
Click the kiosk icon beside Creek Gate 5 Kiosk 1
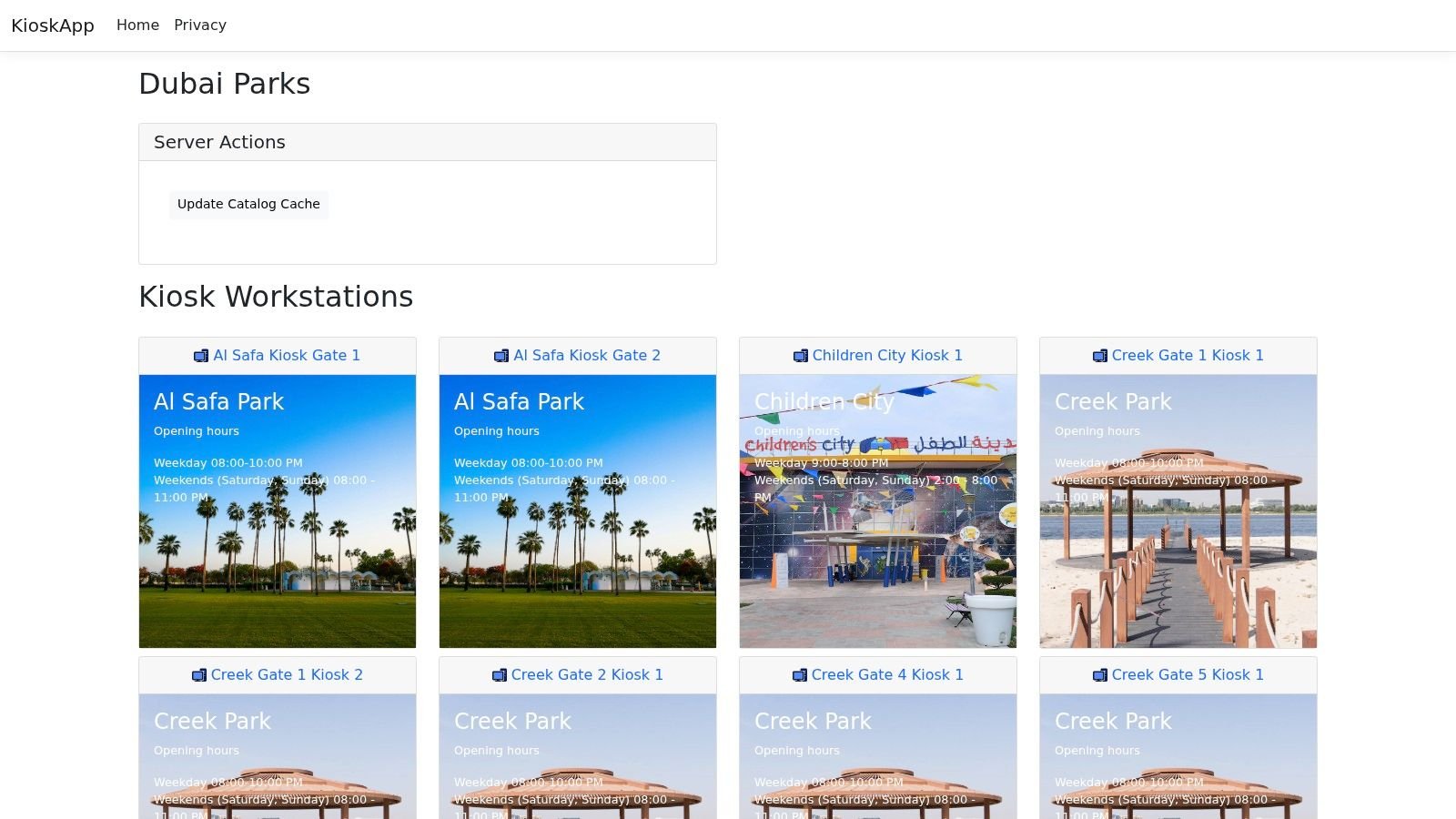coord(1100,675)
